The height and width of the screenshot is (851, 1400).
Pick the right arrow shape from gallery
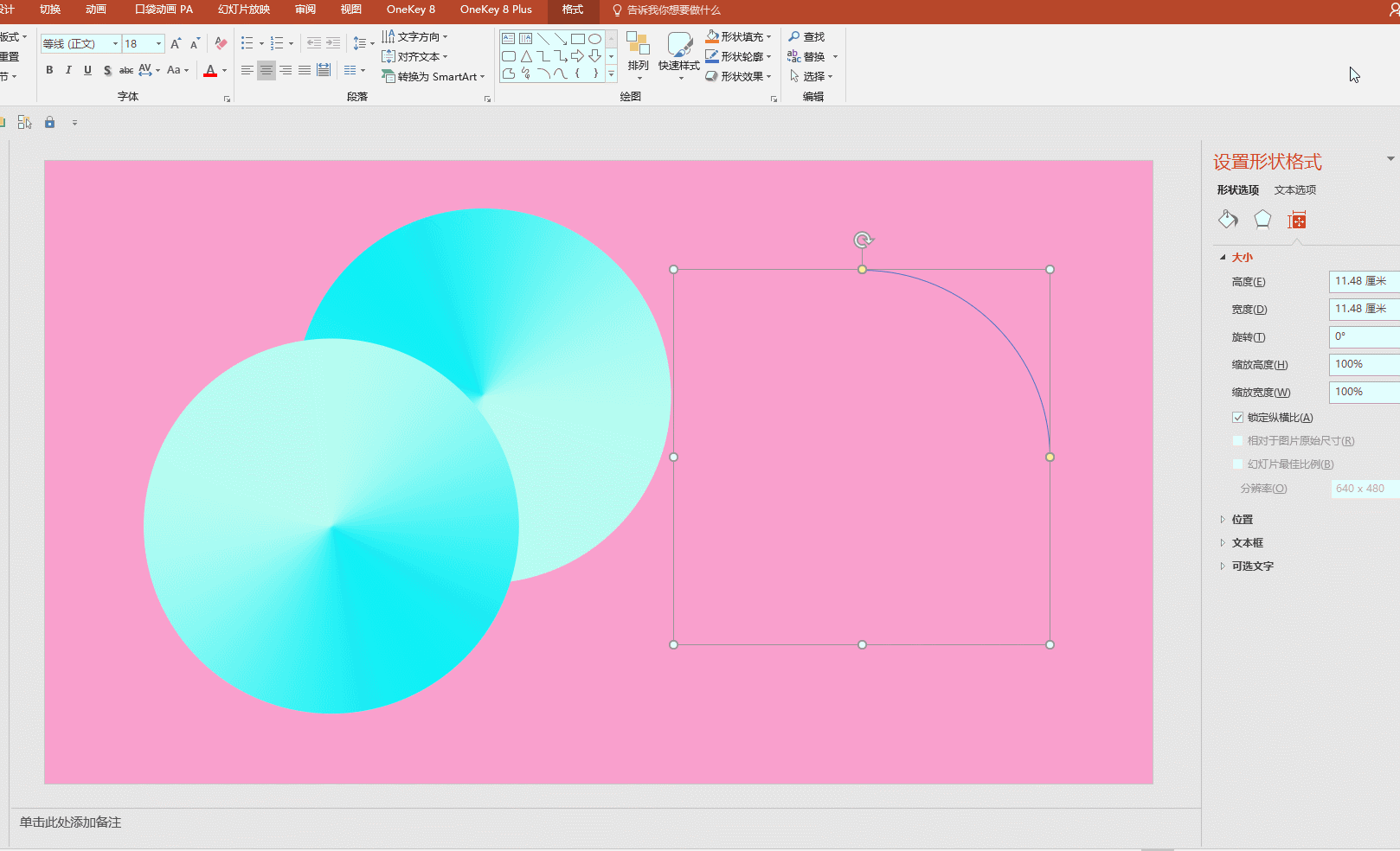(x=577, y=56)
